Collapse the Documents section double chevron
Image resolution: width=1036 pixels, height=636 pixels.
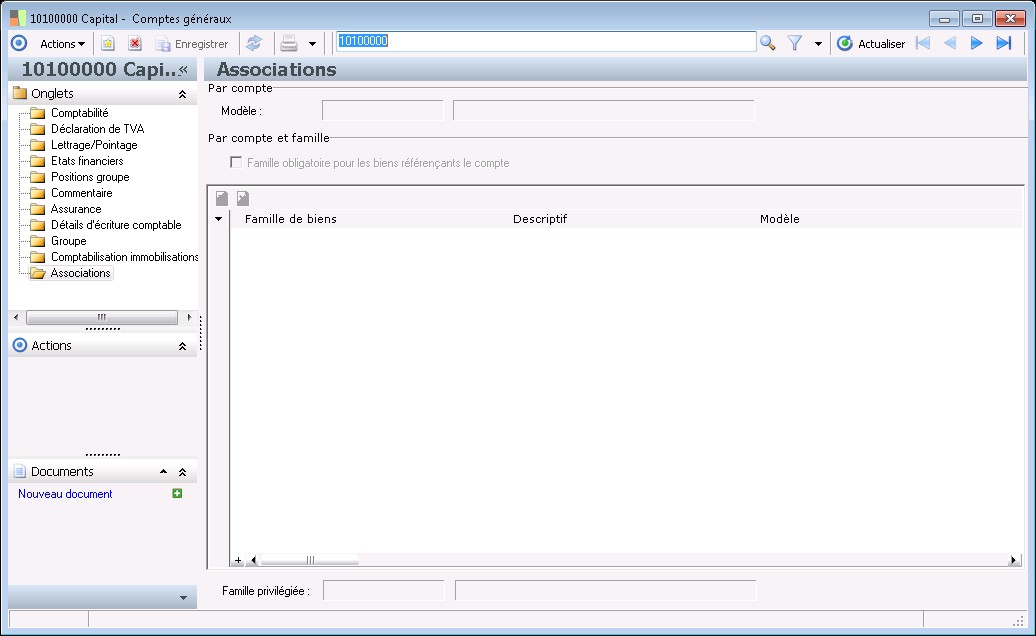point(182,472)
